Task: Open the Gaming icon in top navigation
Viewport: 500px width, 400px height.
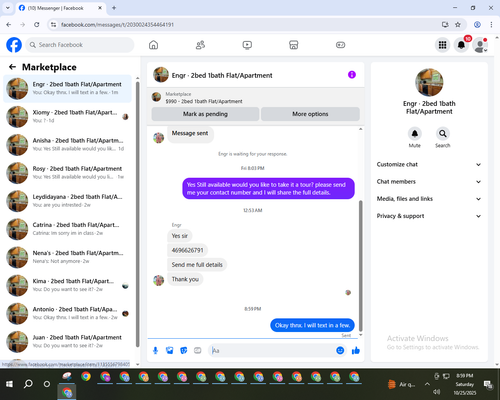Action: click(340, 45)
